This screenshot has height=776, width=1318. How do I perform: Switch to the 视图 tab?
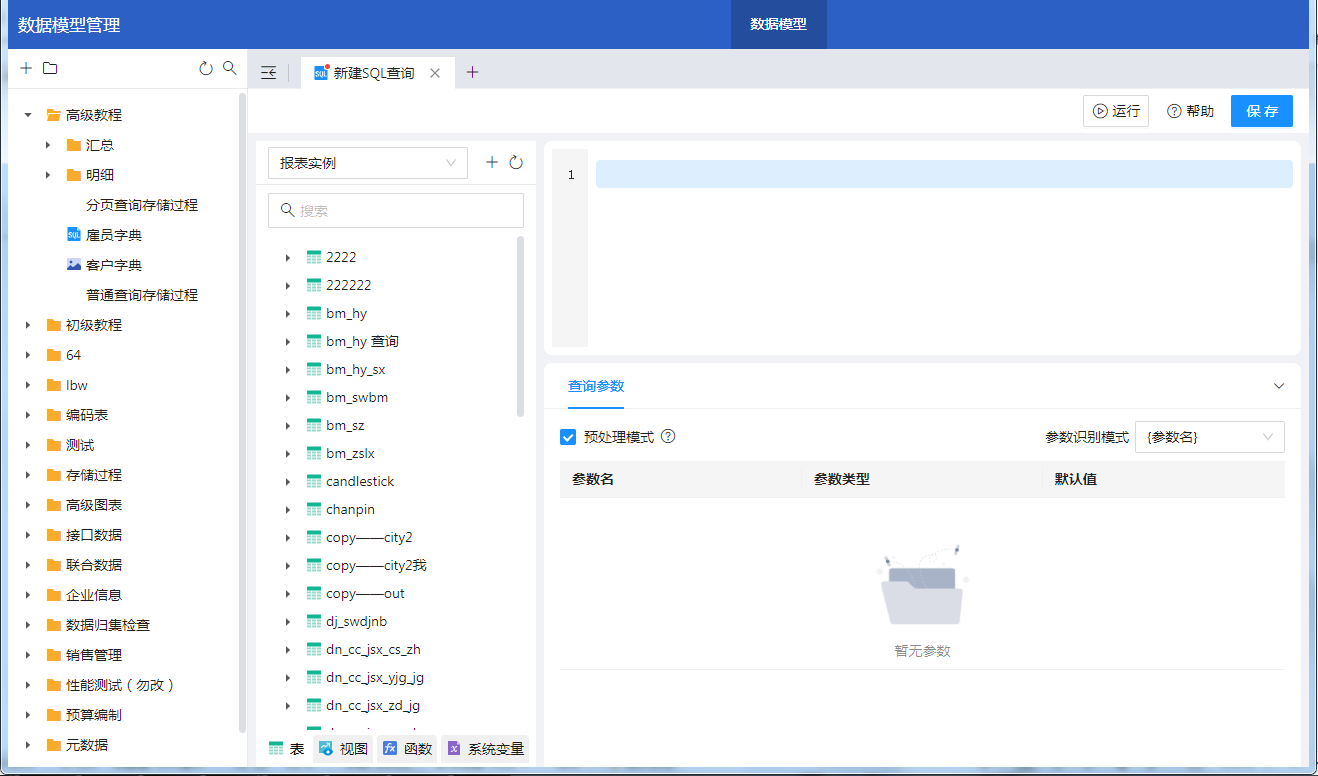coord(343,749)
